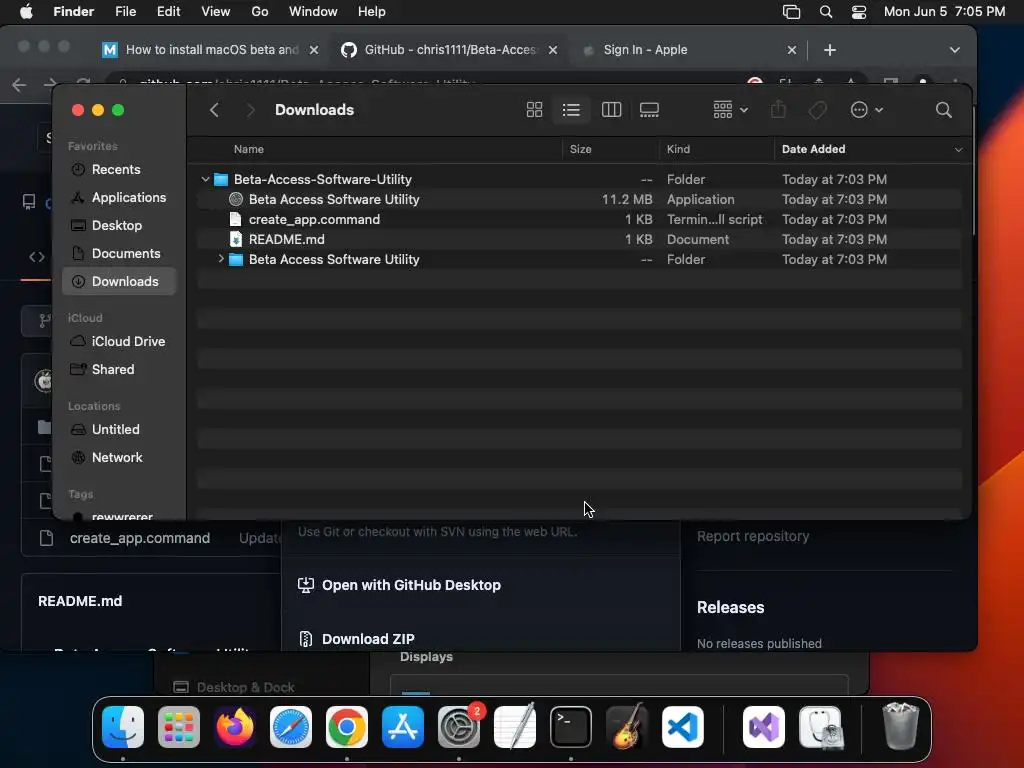Collapse the Beta-Access-Software-Utility folder
Screen dimensions: 1024x768
tap(205, 179)
